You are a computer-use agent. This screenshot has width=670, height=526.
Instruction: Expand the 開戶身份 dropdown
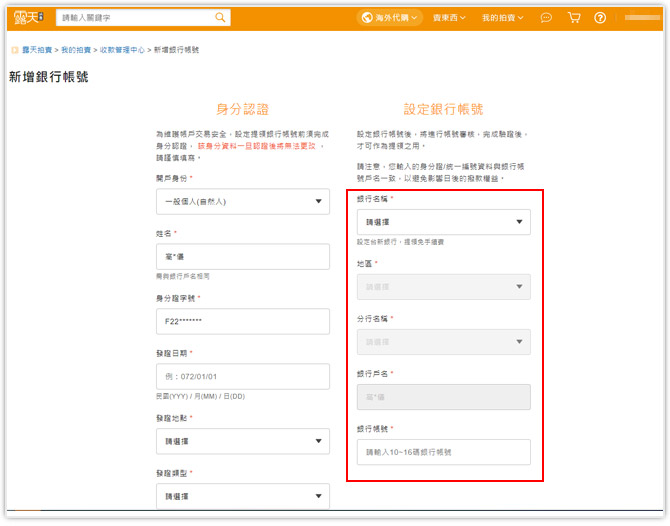(x=243, y=201)
